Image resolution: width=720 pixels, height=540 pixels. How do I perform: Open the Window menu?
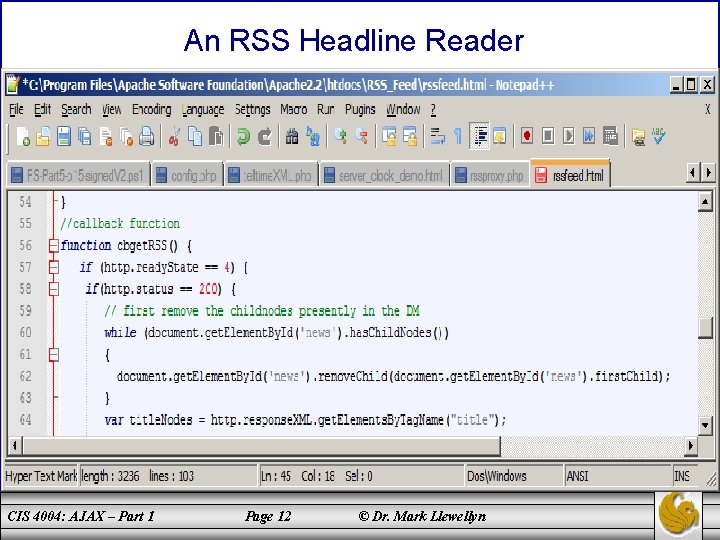point(403,109)
